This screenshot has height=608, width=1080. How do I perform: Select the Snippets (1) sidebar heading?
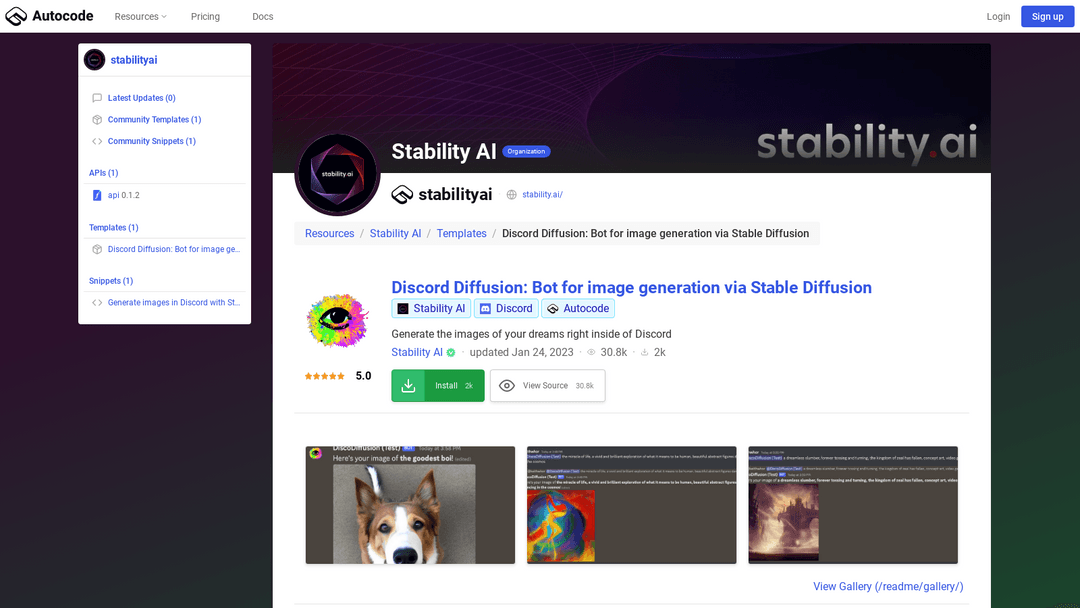pyautogui.click(x=111, y=281)
